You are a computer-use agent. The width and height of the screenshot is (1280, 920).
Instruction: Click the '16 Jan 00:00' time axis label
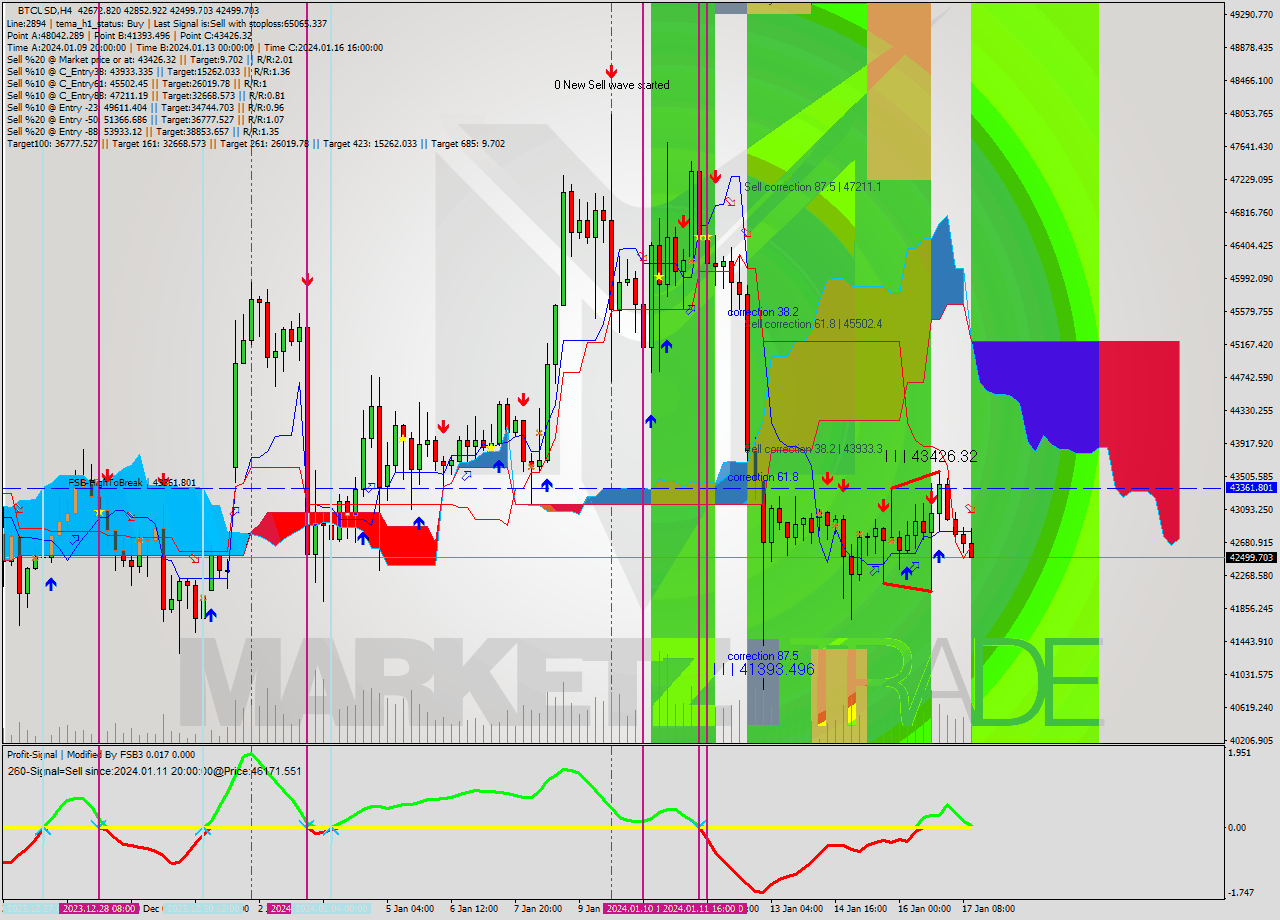(924, 908)
